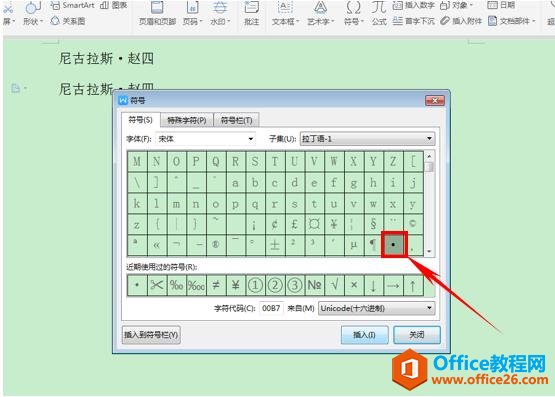Pick the № numero recent symbol
The width and height of the screenshot is (555, 397).
[x=314, y=284]
